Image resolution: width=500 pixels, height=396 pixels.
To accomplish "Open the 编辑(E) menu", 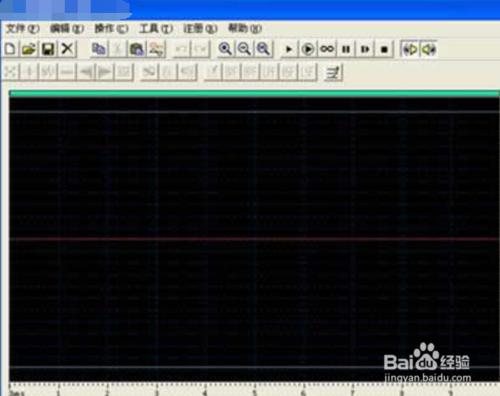I will [x=67, y=29].
